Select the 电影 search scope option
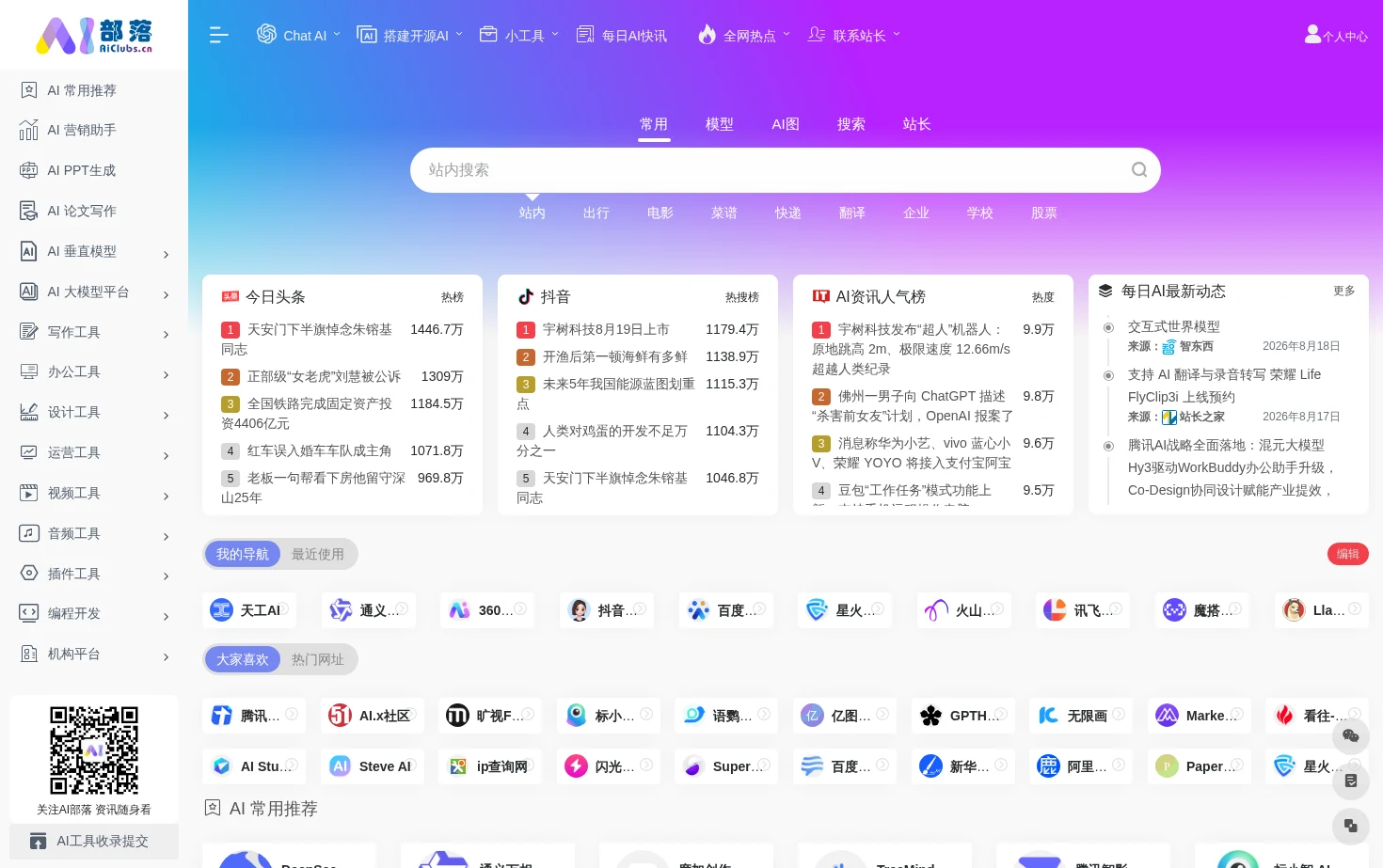This screenshot has height=868, width=1383. [660, 213]
